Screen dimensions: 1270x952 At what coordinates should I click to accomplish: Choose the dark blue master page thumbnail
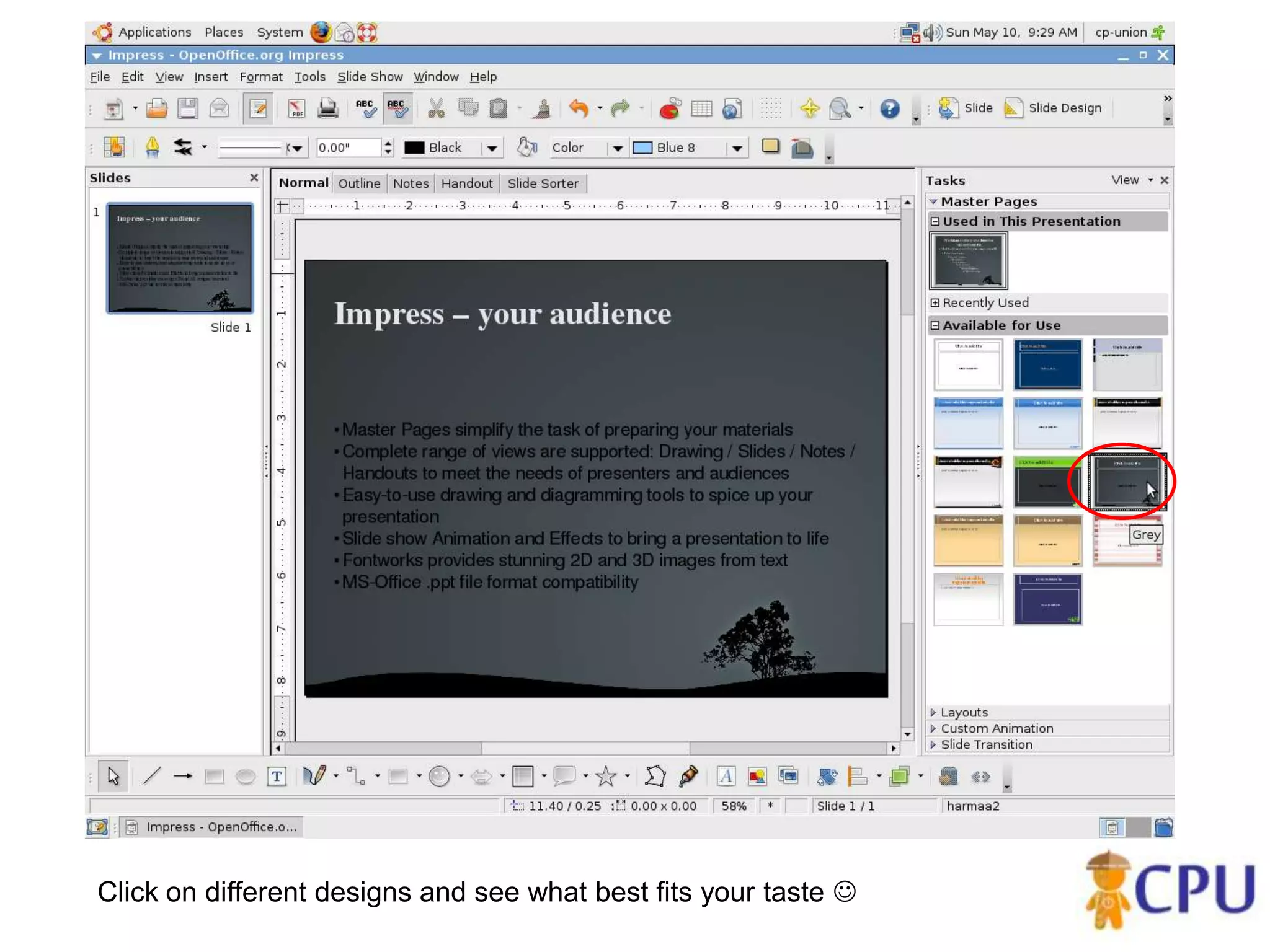click(1048, 364)
